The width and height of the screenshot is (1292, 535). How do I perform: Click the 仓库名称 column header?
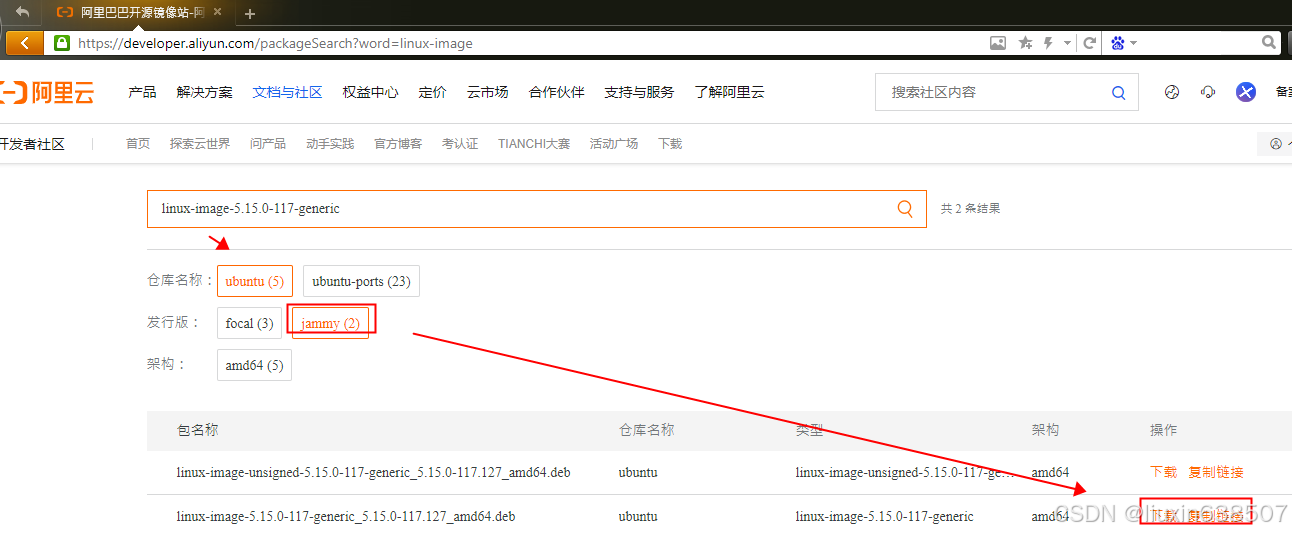646,430
